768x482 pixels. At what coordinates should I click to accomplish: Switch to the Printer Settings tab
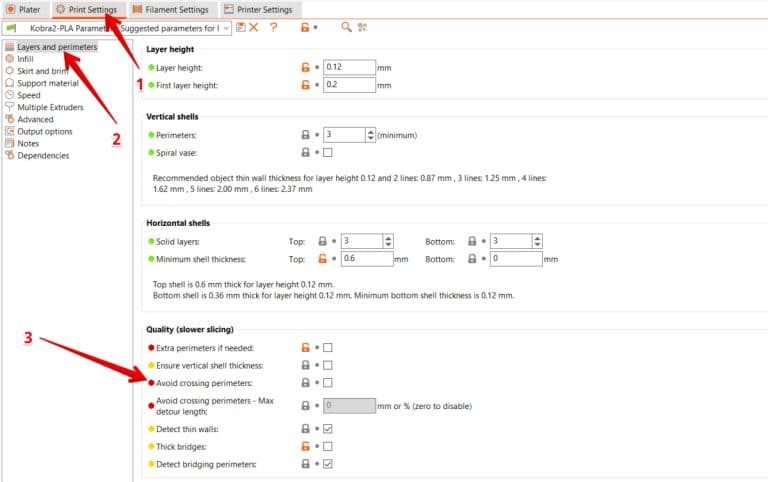pos(258,10)
